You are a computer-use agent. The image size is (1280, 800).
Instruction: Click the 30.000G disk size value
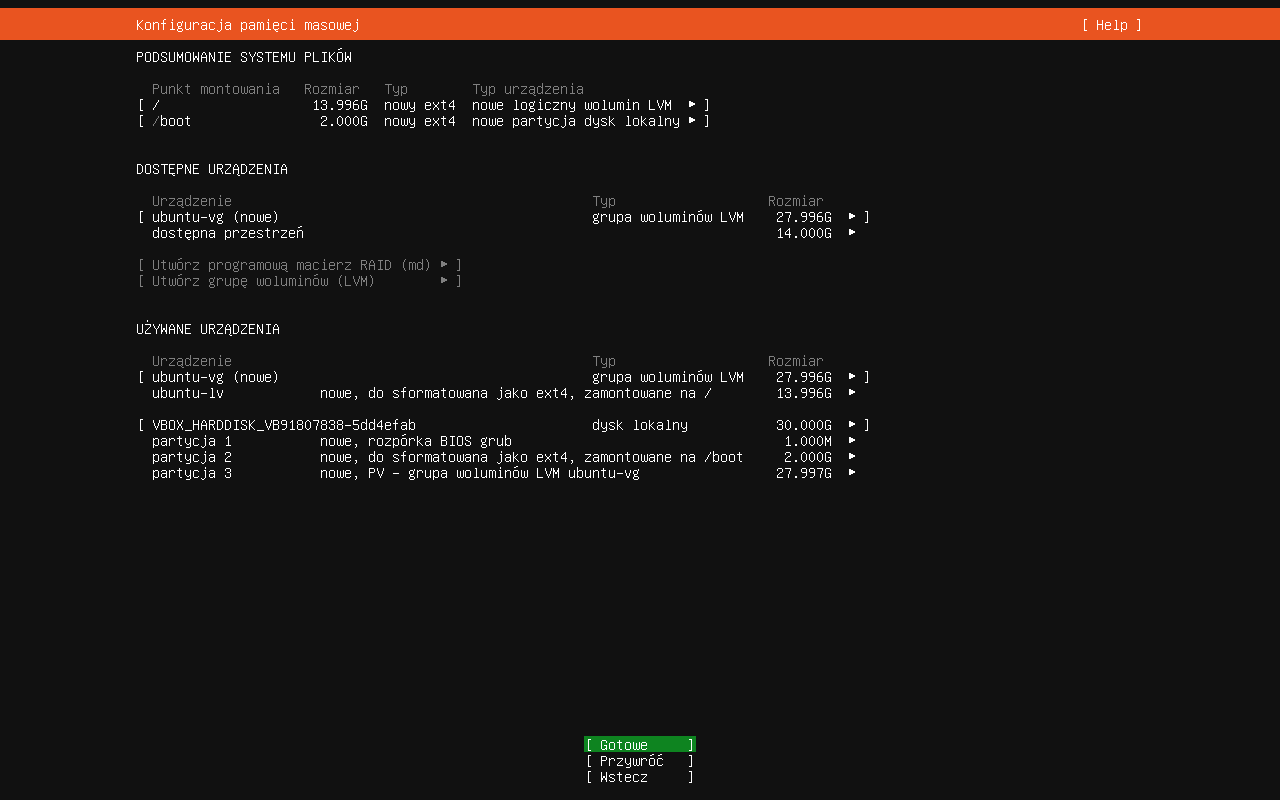804,425
